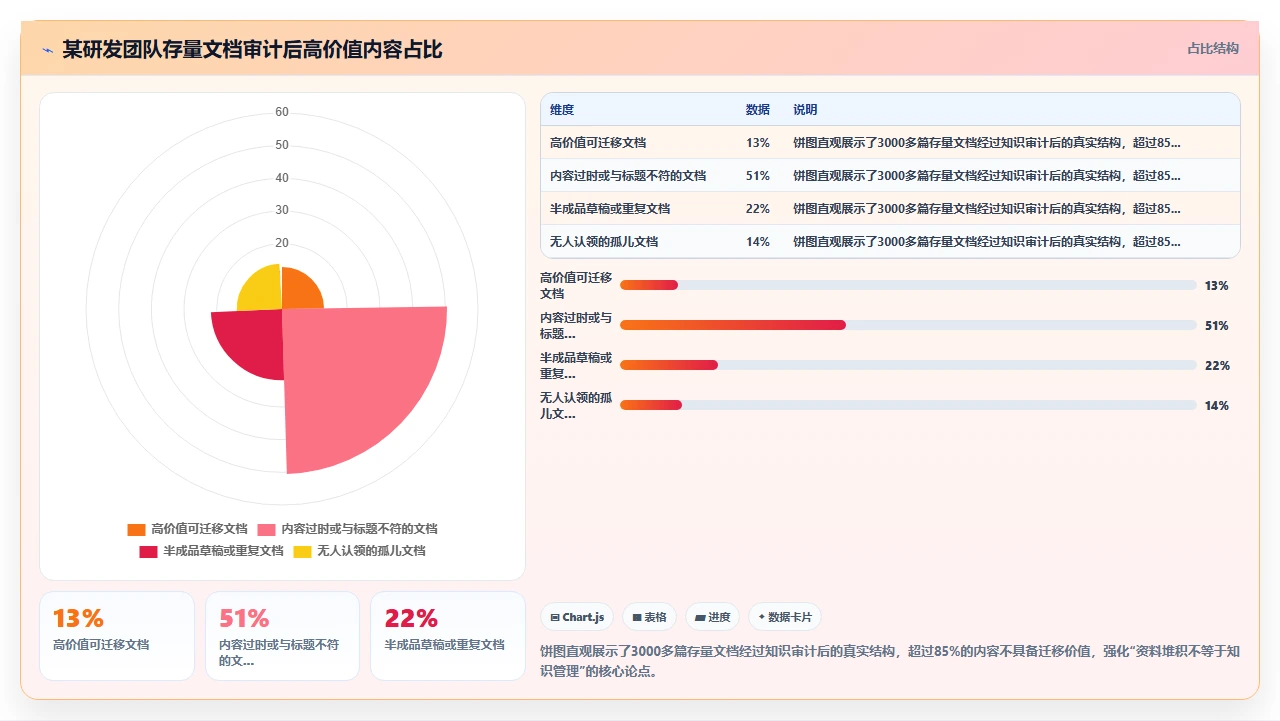This screenshot has width=1280, height=721.
Task: Toggle yellow legend swatch 无人认领的孤儿文档
Action: point(302,551)
